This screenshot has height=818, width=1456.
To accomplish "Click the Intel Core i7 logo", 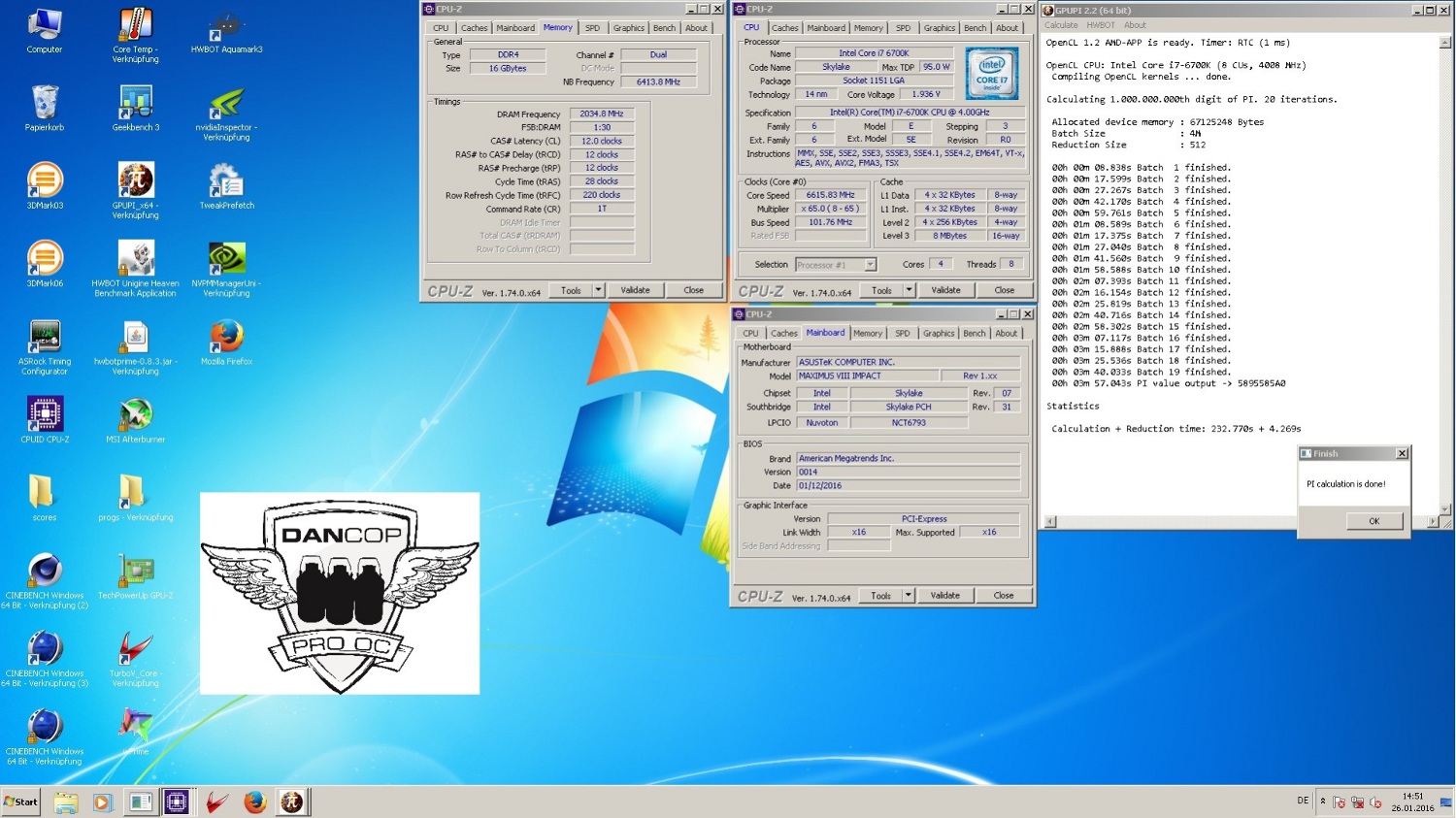I will pos(991,74).
